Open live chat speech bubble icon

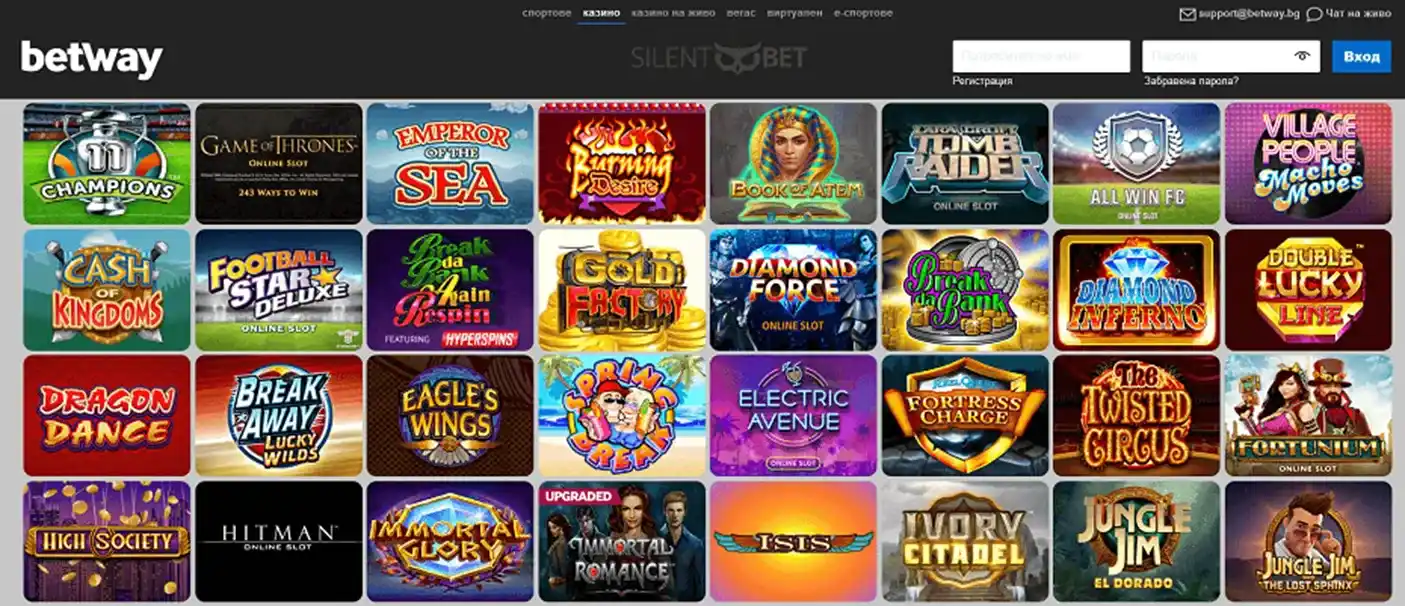[x=1314, y=14]
